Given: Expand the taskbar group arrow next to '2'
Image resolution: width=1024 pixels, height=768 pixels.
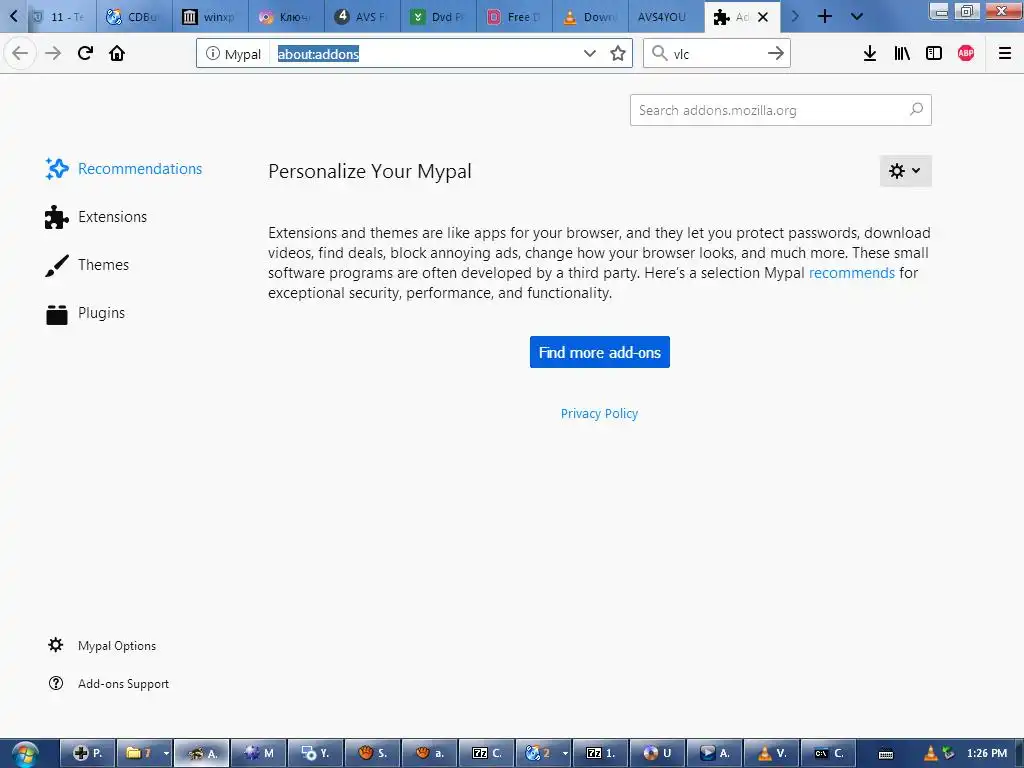Looking at the screenshot, I should point(565,754).
